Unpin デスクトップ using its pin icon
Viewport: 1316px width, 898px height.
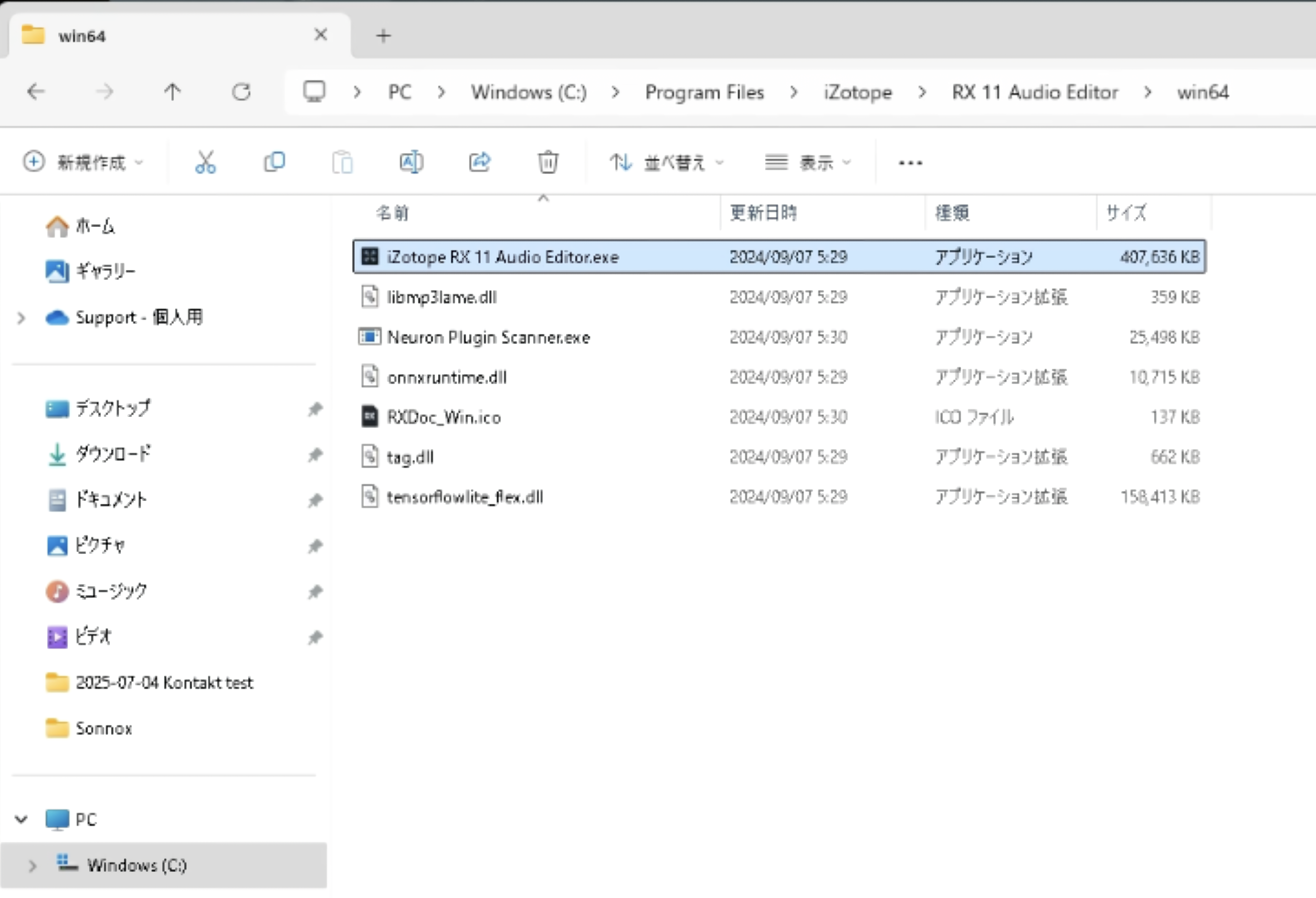pos(315,409)
